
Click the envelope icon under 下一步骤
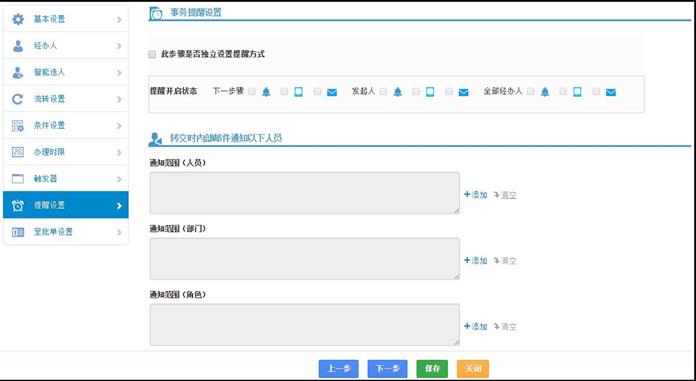[x=332, y=92]
